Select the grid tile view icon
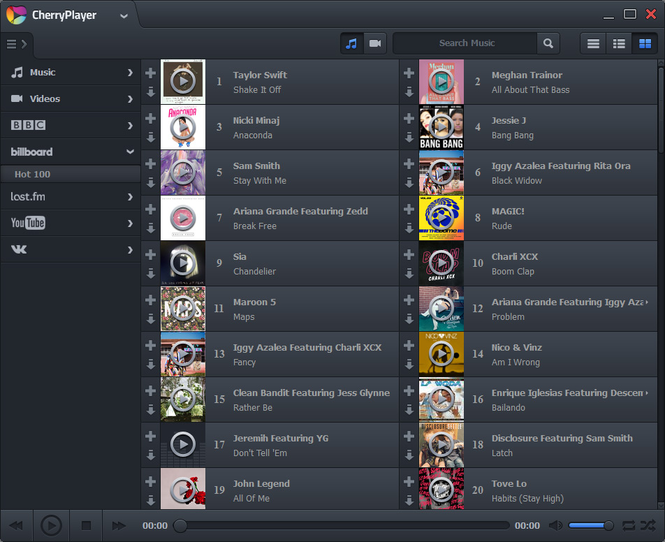665x542 pixels. pos(645,43)
